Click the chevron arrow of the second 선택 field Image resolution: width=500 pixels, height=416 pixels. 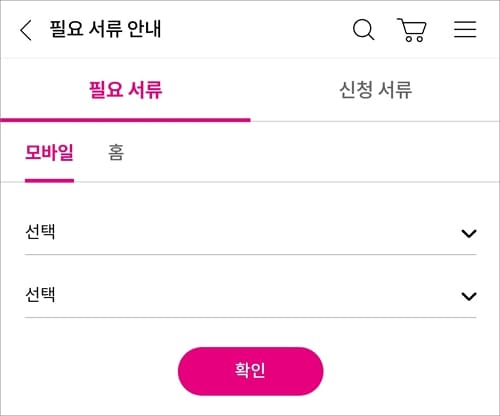point(469,296)
